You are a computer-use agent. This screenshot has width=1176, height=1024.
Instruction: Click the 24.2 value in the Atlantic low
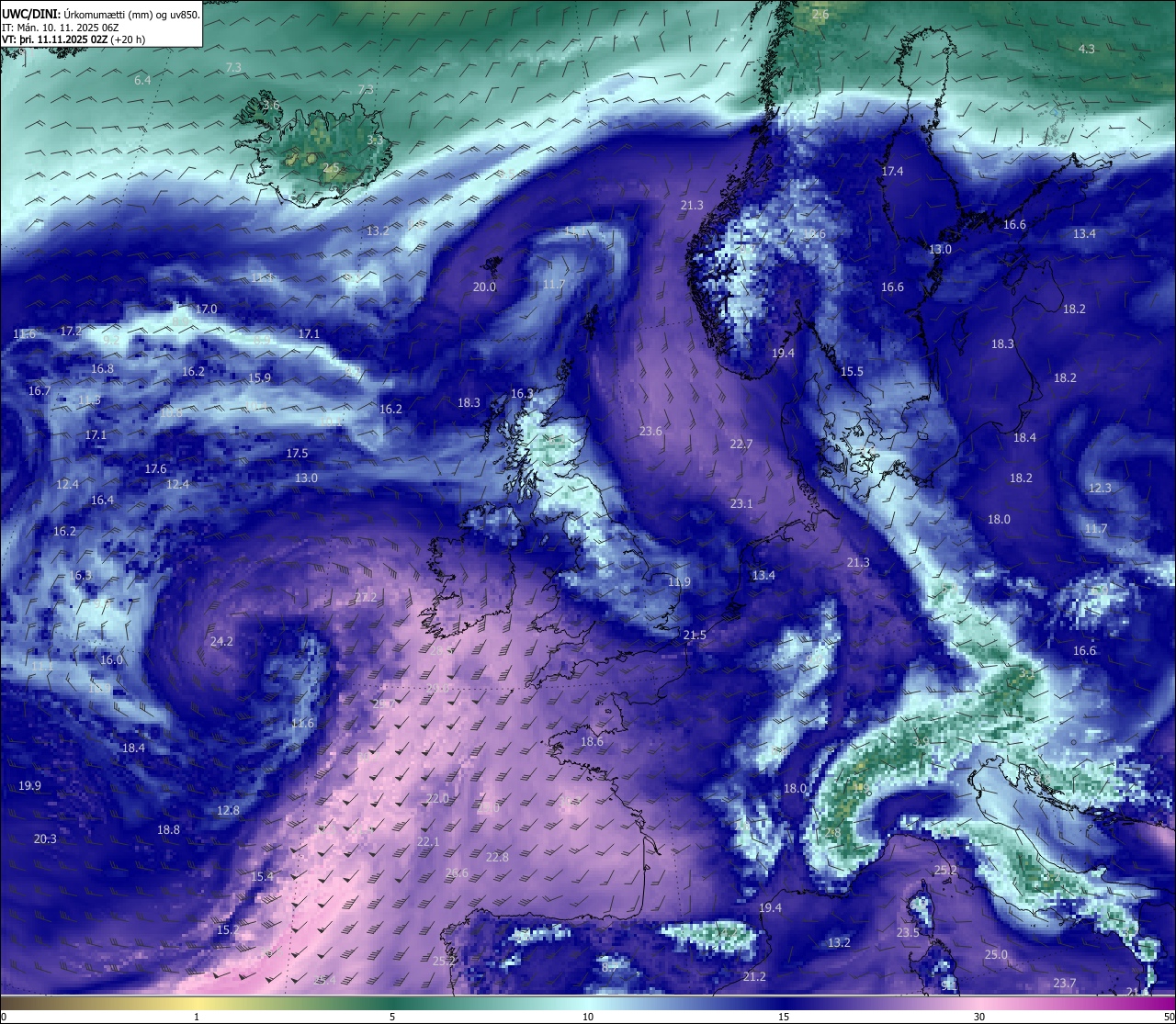tap(221, 642)
